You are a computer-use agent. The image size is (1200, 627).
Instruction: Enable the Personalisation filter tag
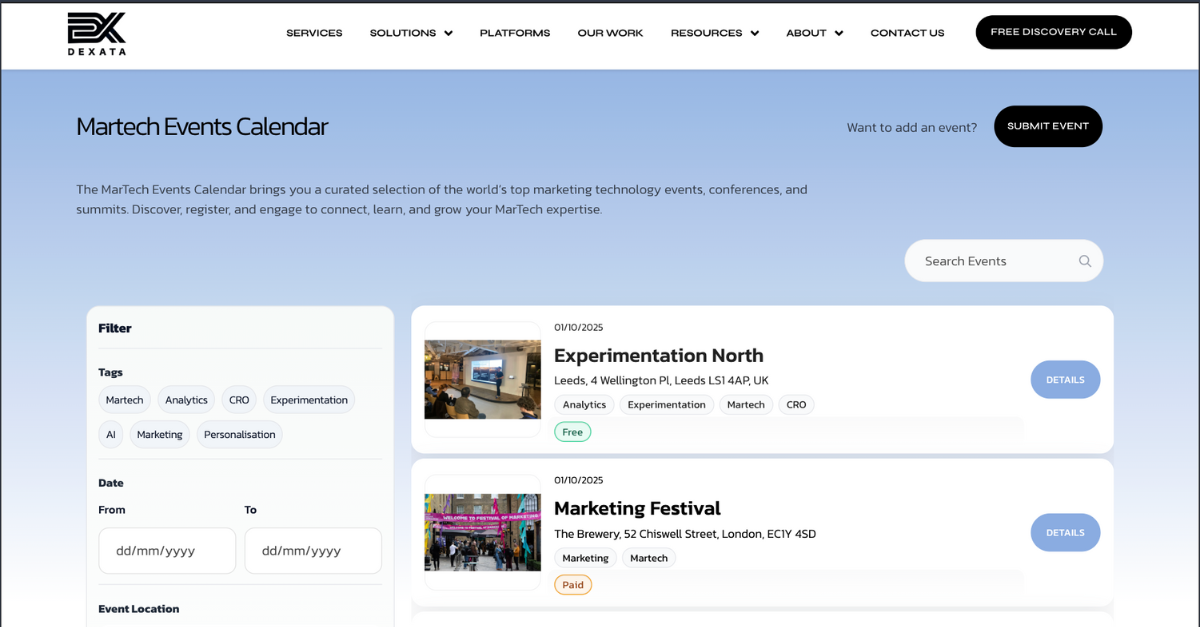(239, 434)
